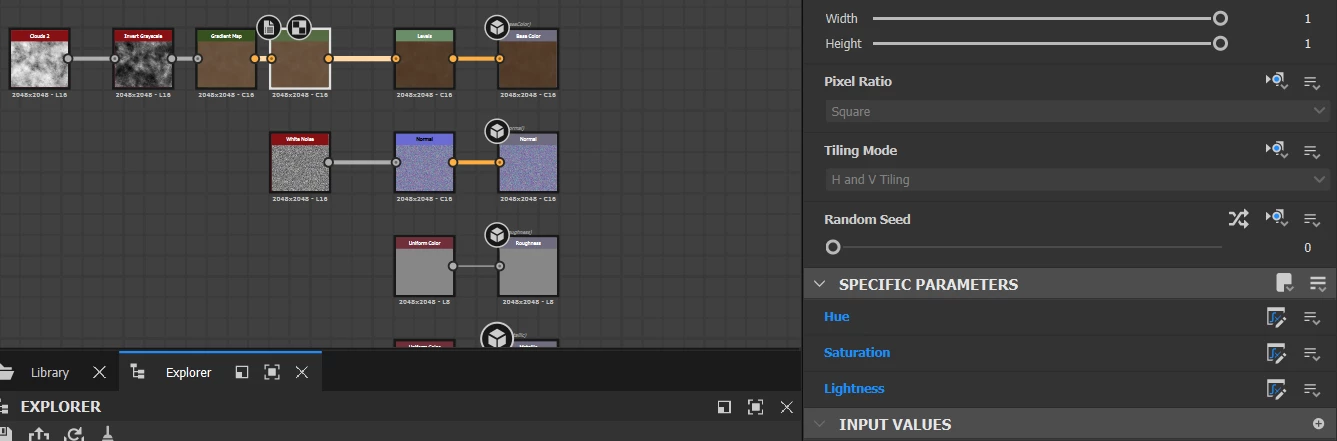Click the Random Seed value field
The width and height of the screenshot is (1337, 441).
point(1307,248)
